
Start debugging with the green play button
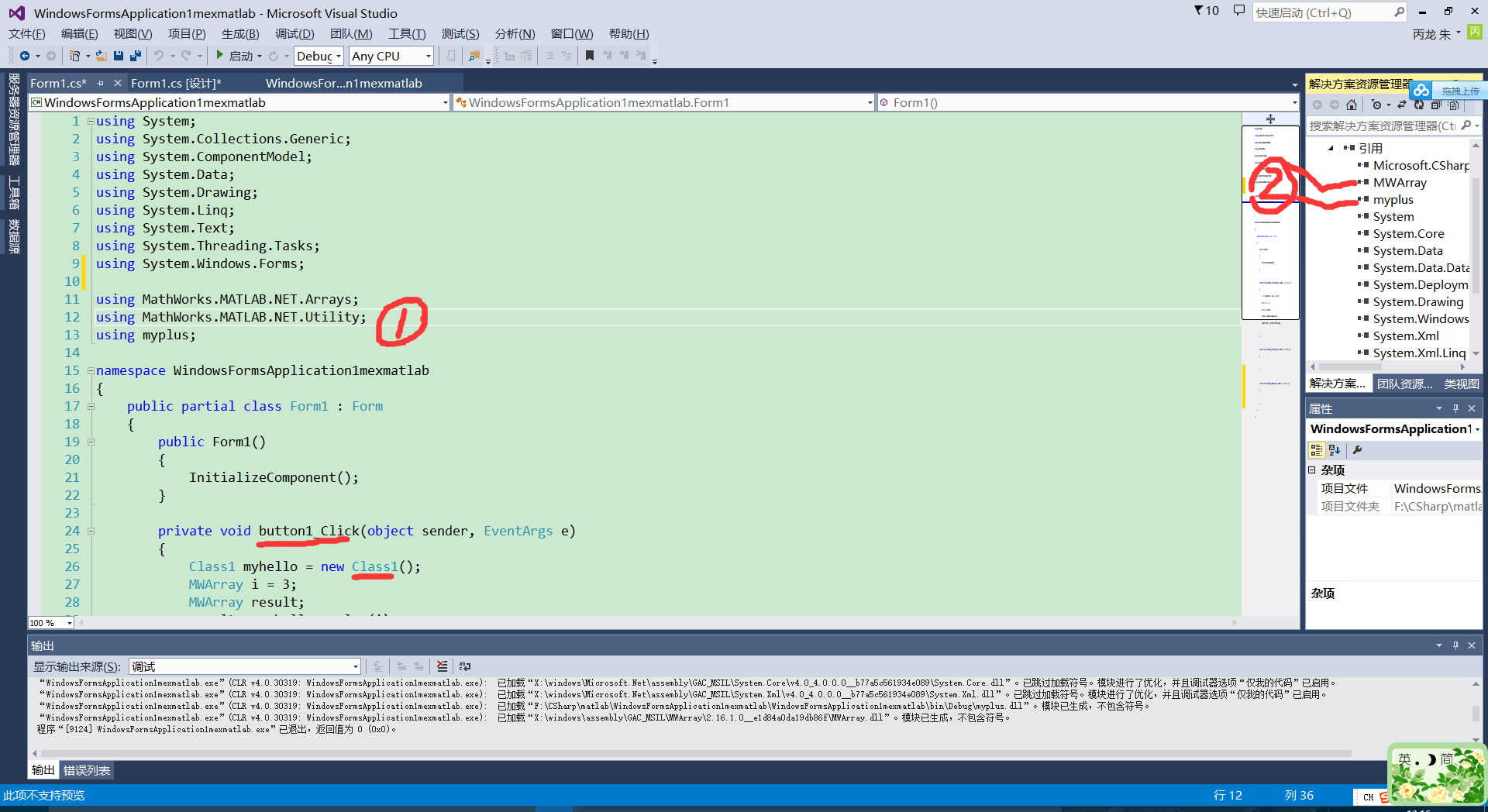(x=220, y=55)
